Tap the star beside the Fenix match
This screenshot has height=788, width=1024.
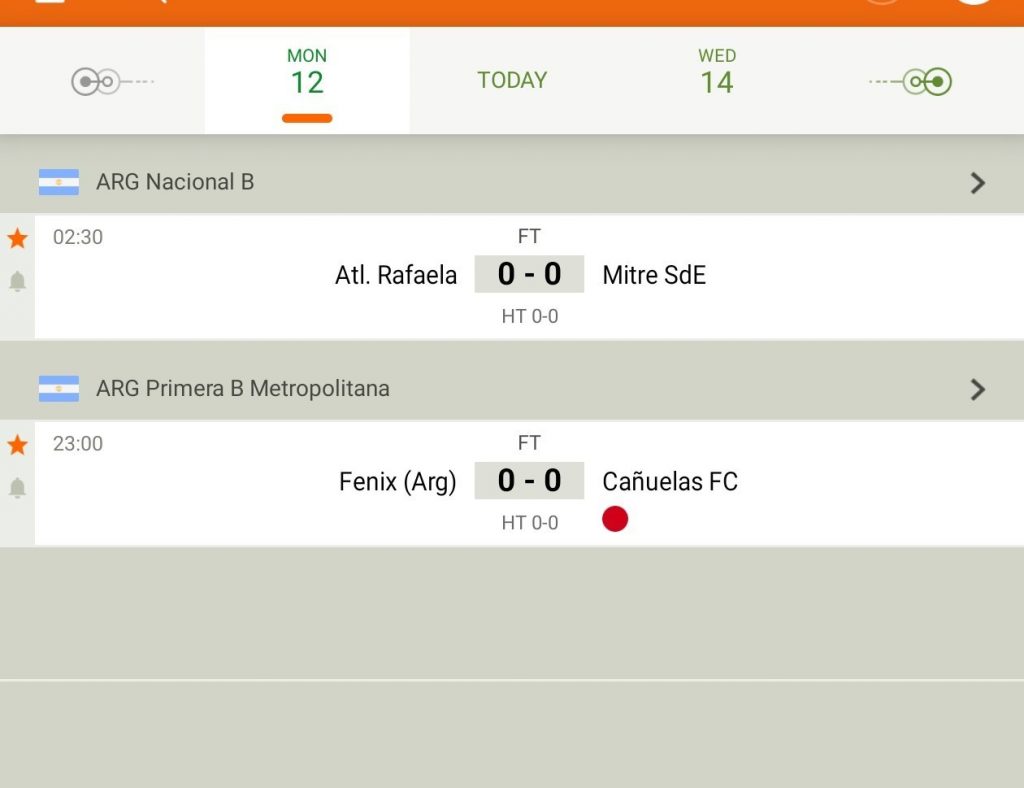(18, 444)
